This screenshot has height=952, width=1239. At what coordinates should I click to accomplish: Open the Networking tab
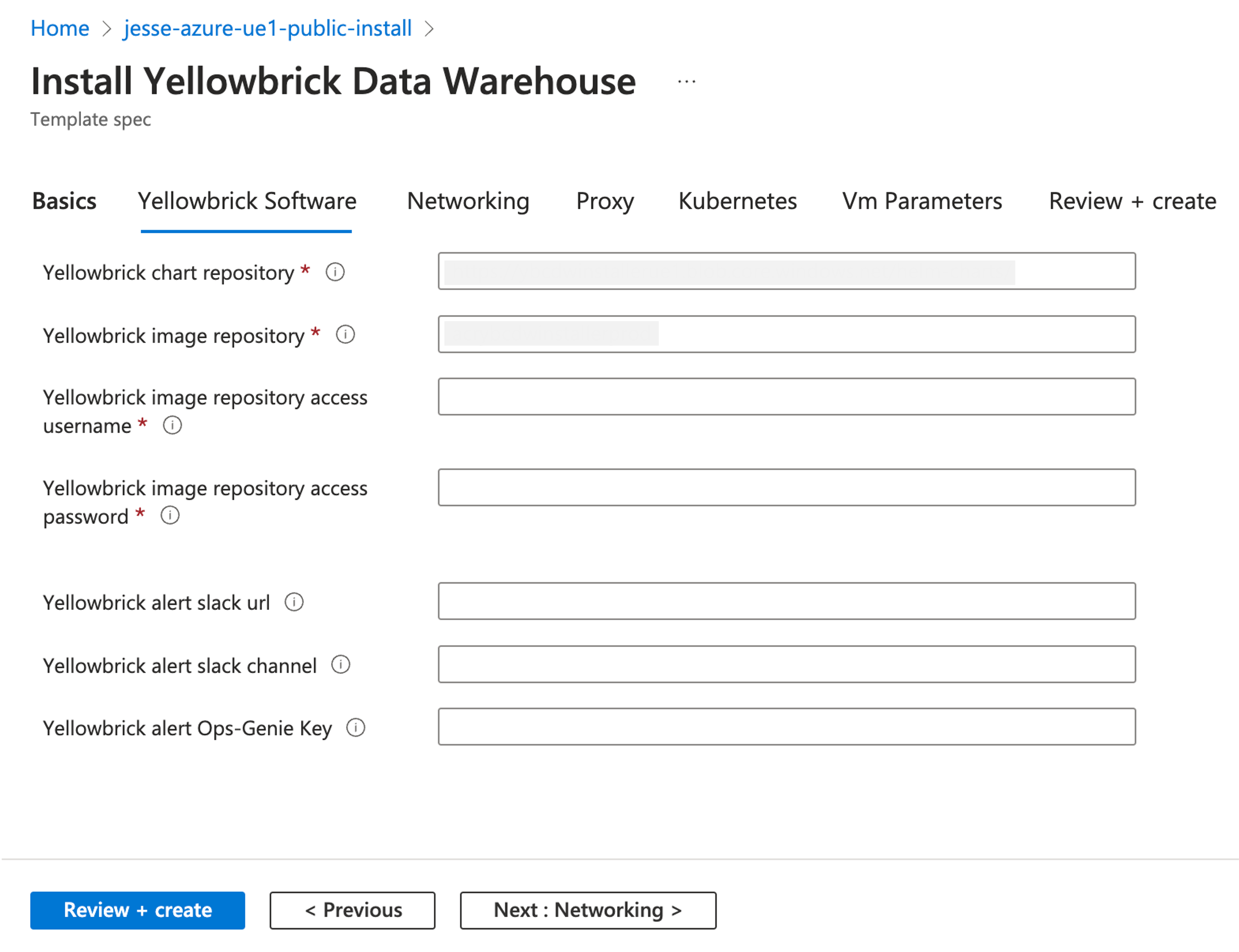coord(468,201)
